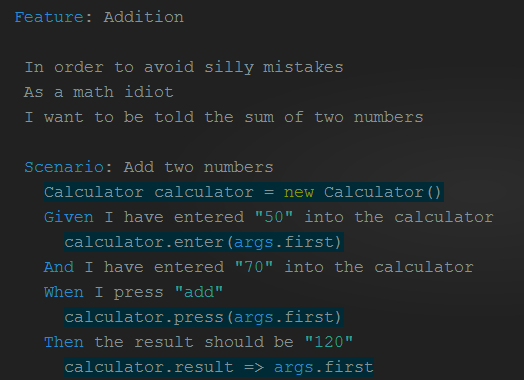Place the cursor on the "In order to avoid silly mistakes" line
Screen dimensions: 524x380
coord(184,67)
